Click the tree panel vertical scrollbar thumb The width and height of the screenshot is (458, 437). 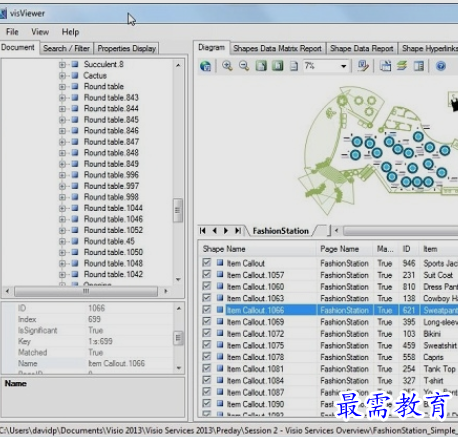(x=178, y=210)
